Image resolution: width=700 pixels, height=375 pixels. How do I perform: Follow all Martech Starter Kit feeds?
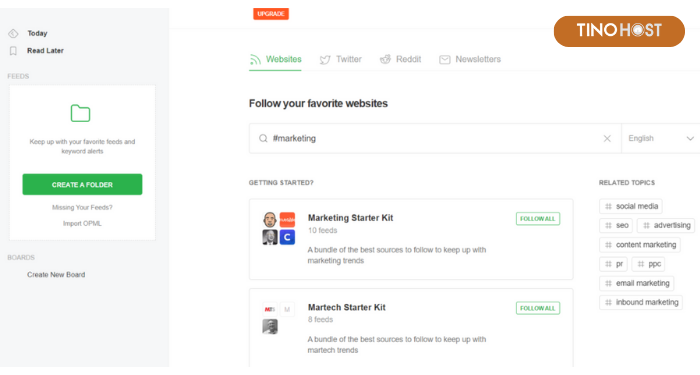(x=538, y=308)
